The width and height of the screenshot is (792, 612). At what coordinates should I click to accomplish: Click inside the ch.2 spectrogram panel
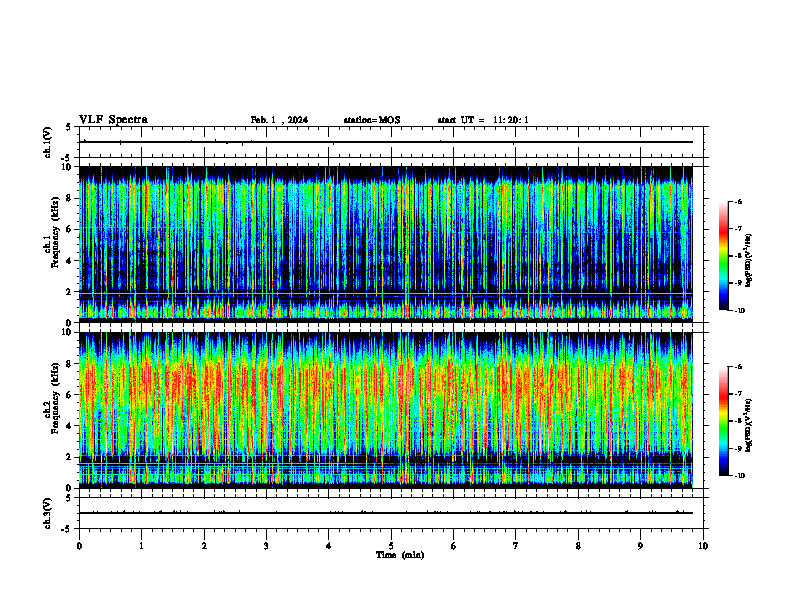click(x=385, y=410)
